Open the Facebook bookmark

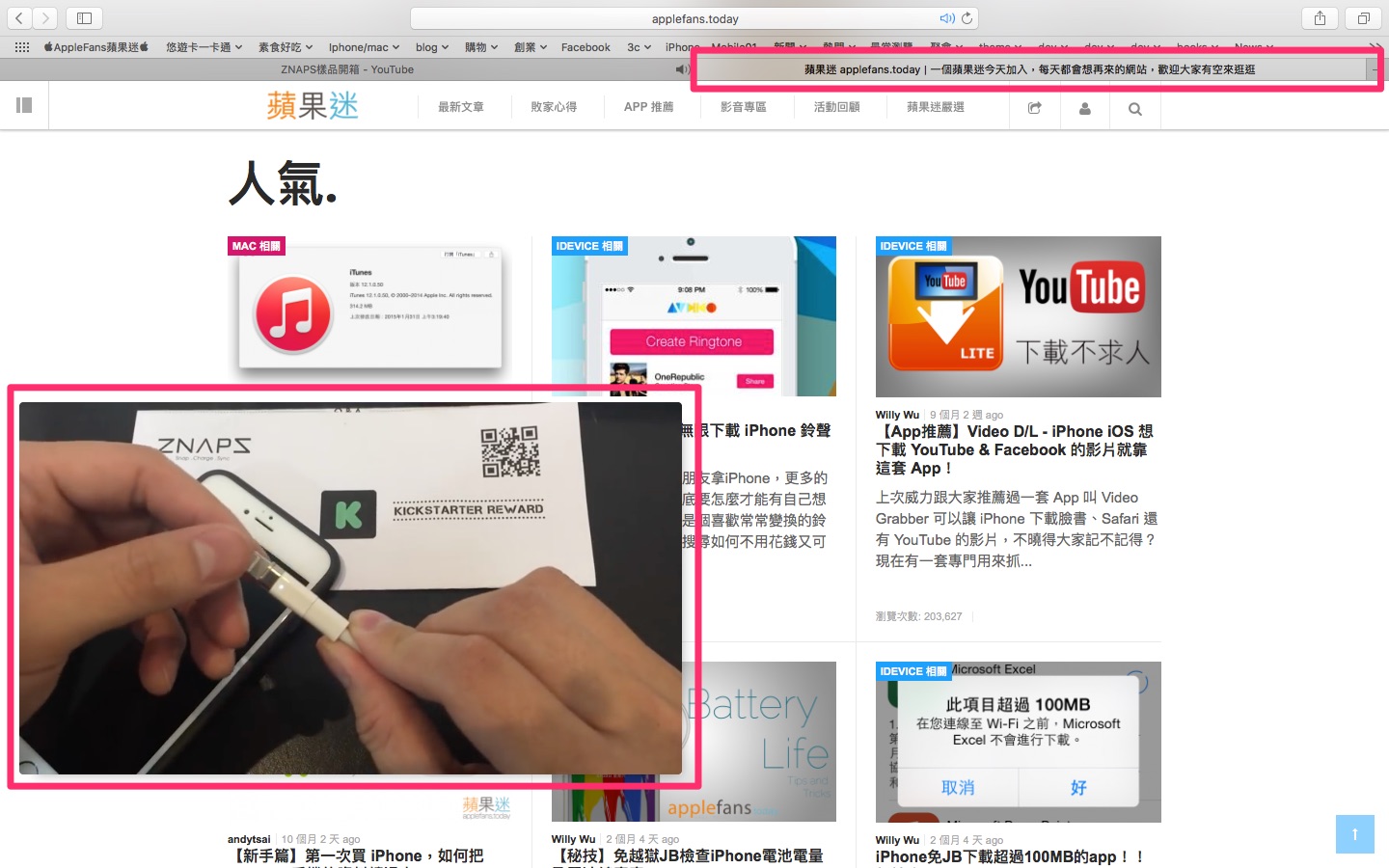click(x=586, y=47)
